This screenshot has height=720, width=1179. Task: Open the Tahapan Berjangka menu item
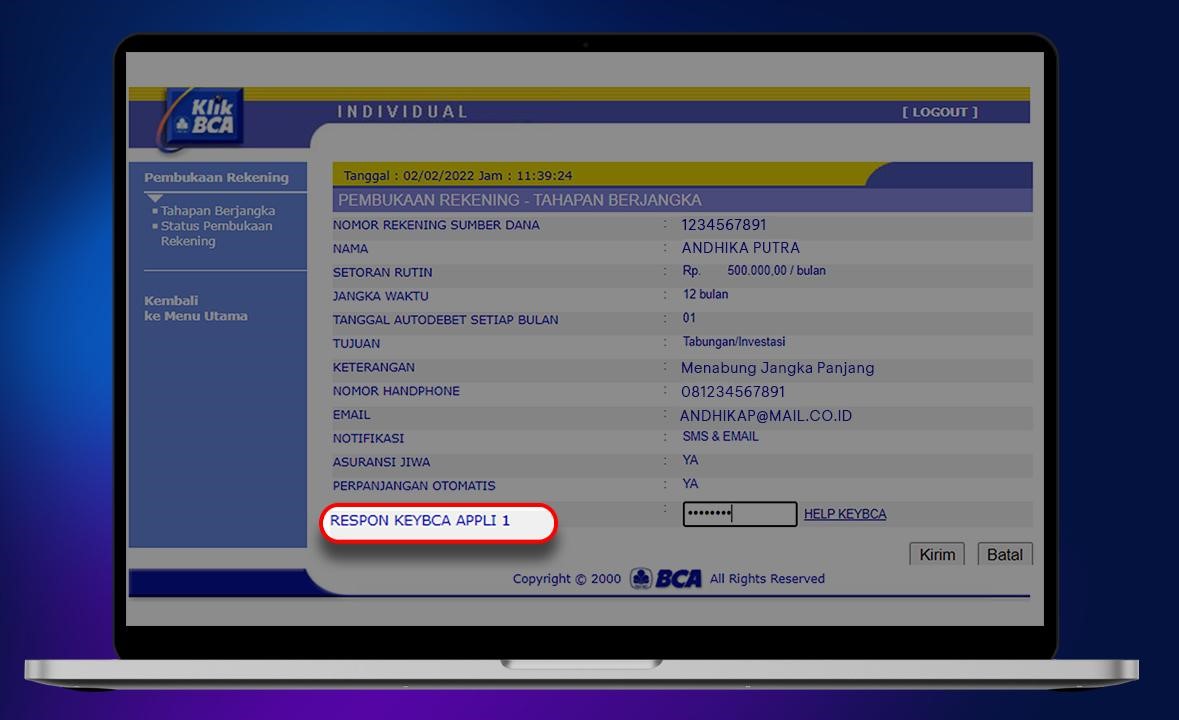[217, 211]
